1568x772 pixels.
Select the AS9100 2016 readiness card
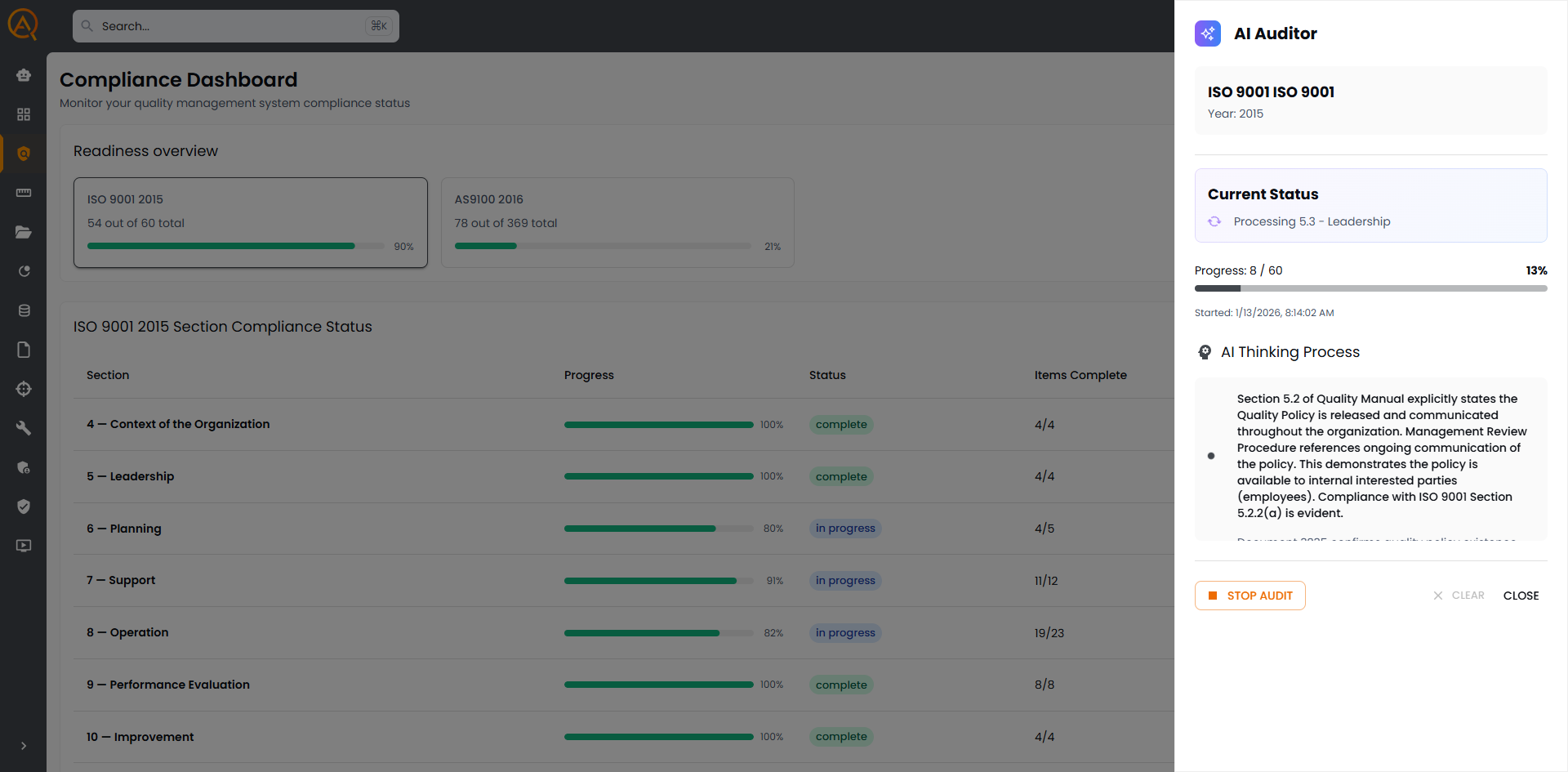tap(617, 222)
